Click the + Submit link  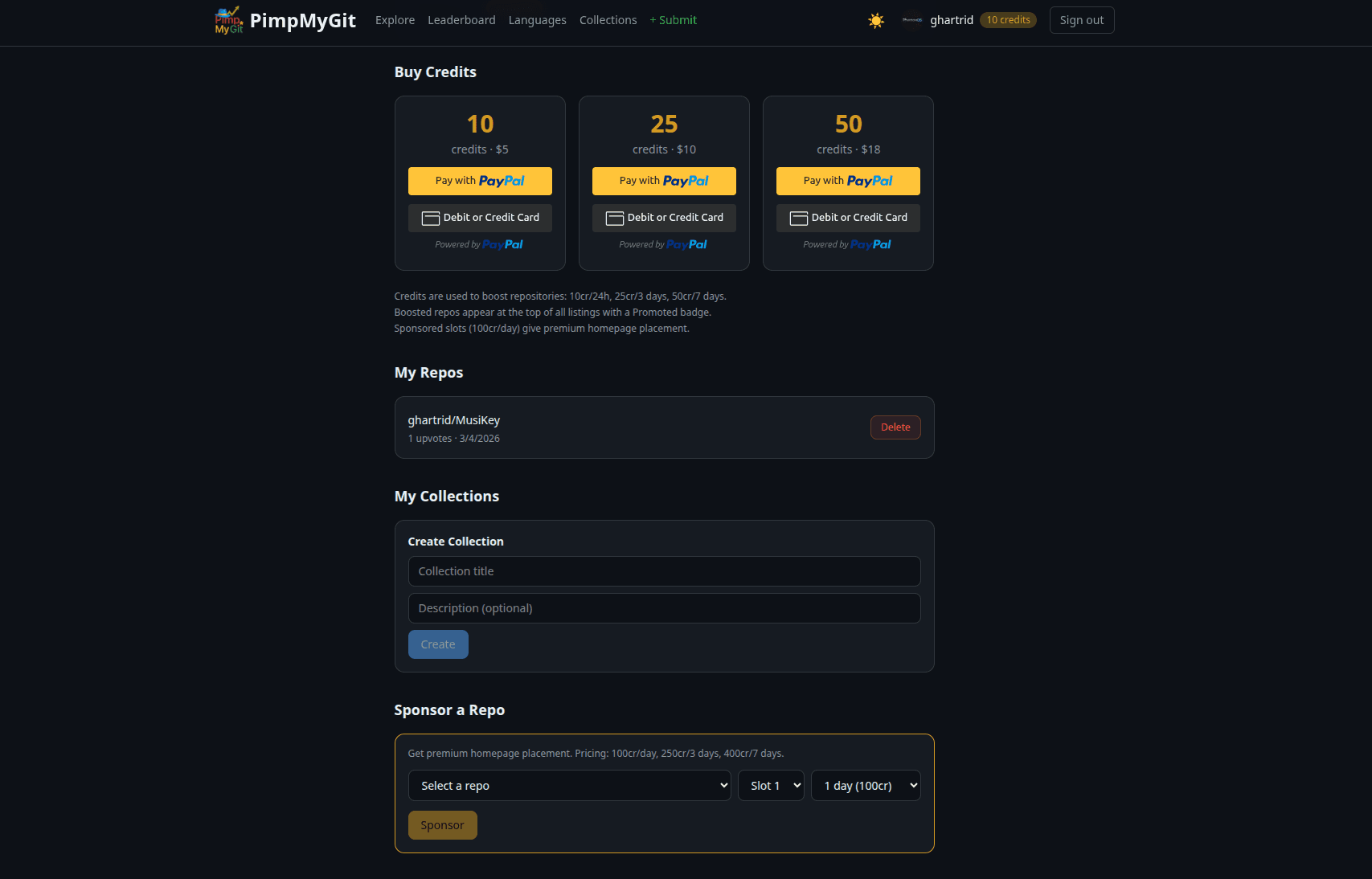673,20
